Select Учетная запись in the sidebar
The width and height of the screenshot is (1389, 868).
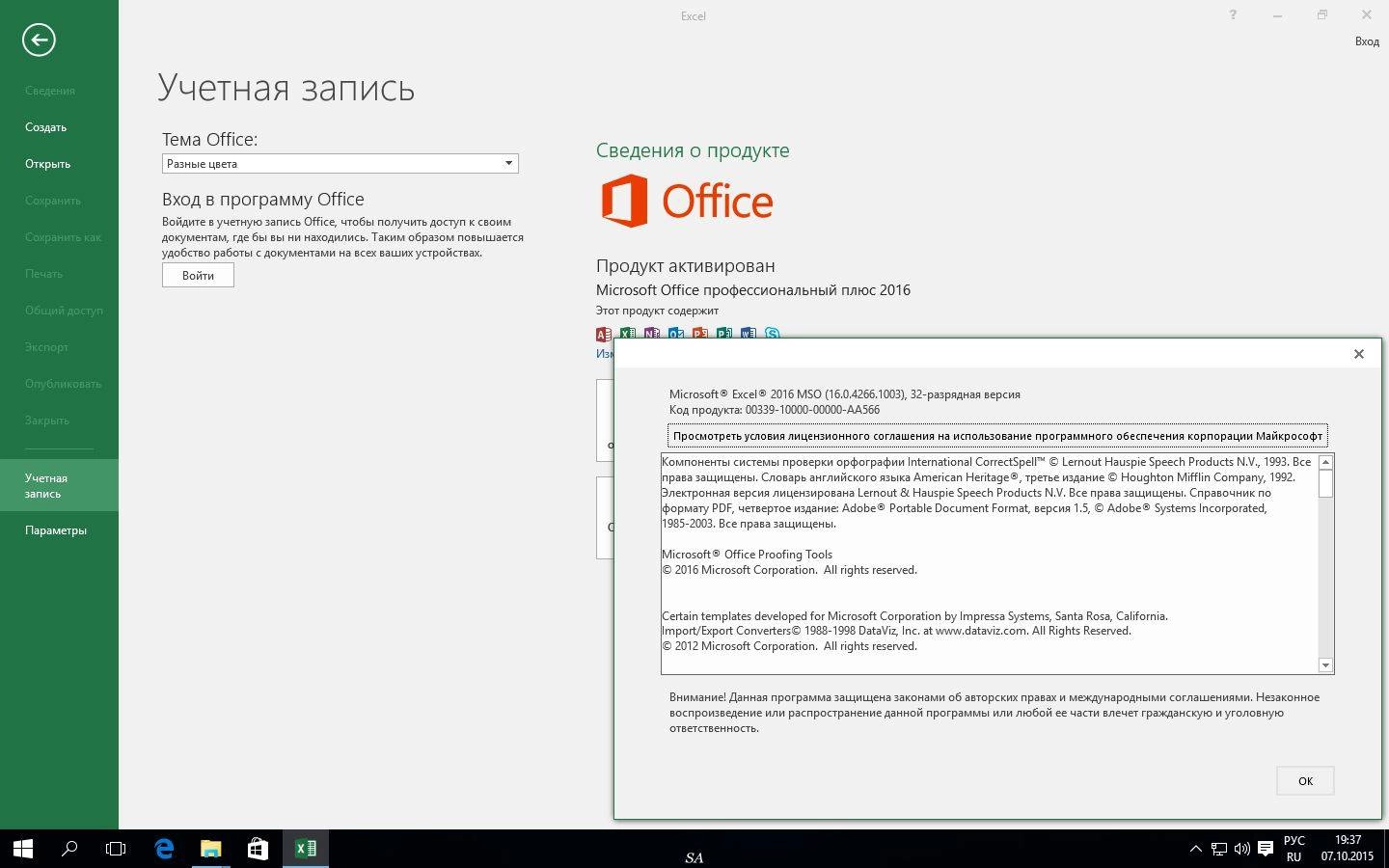(59, 485)
